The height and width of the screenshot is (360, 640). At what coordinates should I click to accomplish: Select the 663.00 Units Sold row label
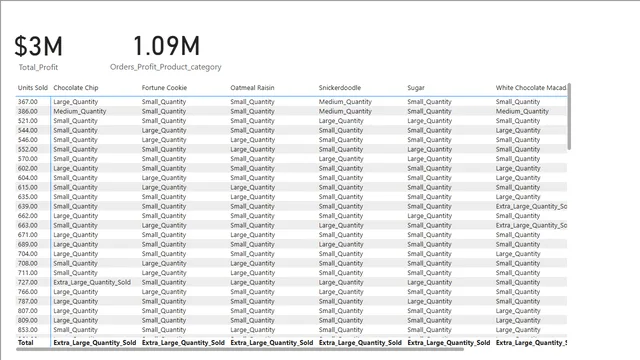[28, 225]
